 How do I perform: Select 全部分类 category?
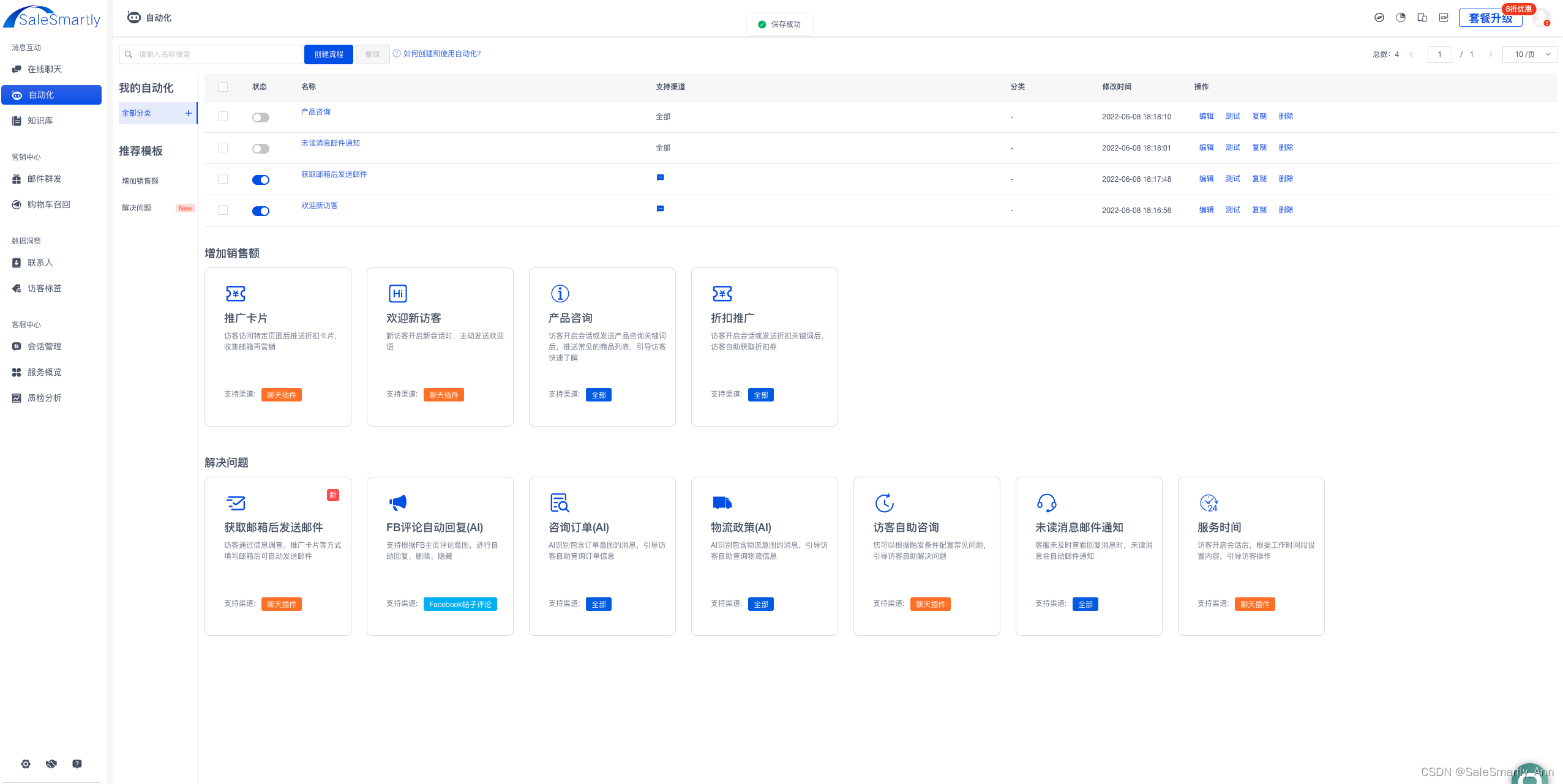point(137,113)
